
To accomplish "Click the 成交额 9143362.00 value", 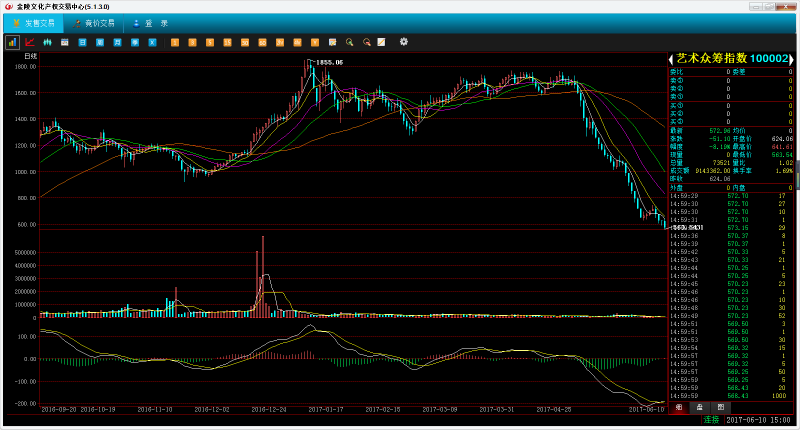I will (x=713, y=171).
